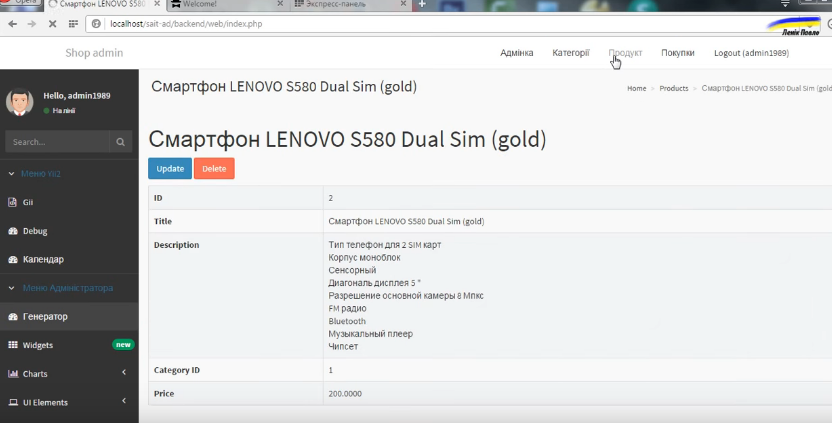This screenshot has width=832, height=423.
Task: Click the Bluetooth line in description
Action: click(347, 321)
